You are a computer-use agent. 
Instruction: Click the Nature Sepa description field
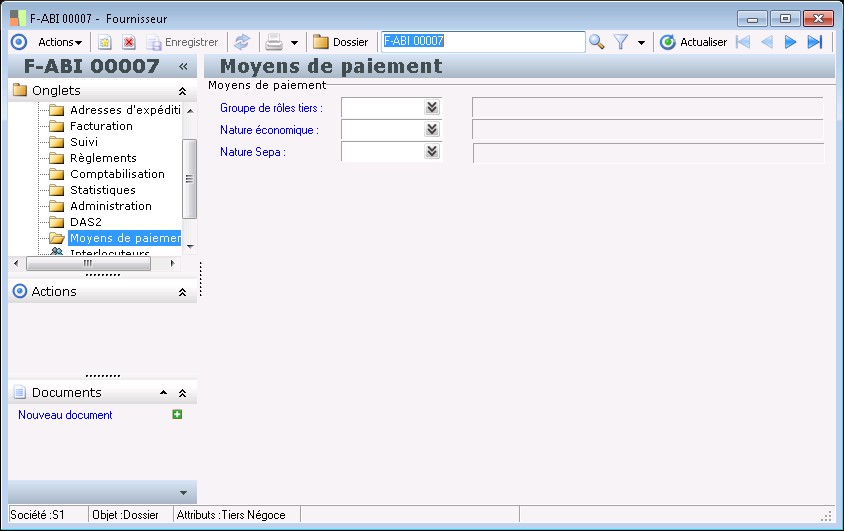tap(648, 153)
